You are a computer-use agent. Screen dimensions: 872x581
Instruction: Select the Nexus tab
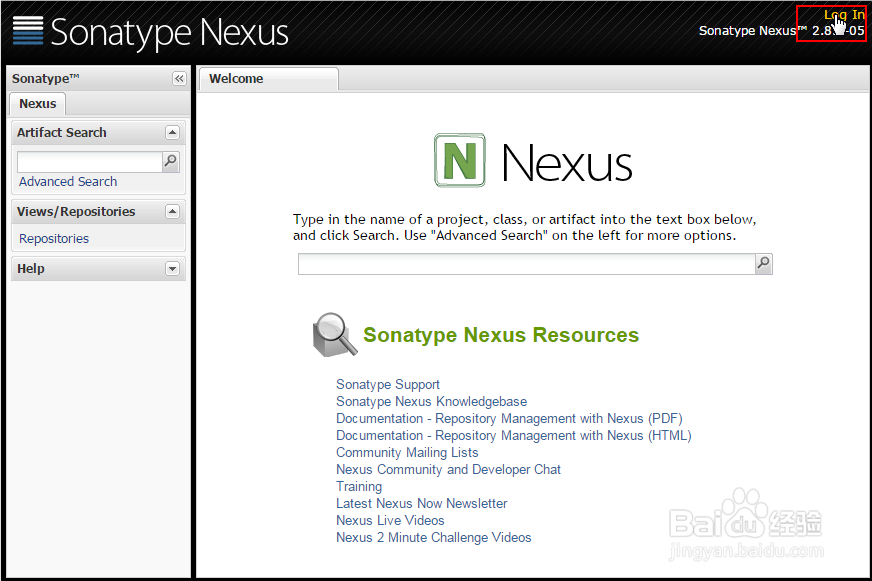[x=38, y=104]
